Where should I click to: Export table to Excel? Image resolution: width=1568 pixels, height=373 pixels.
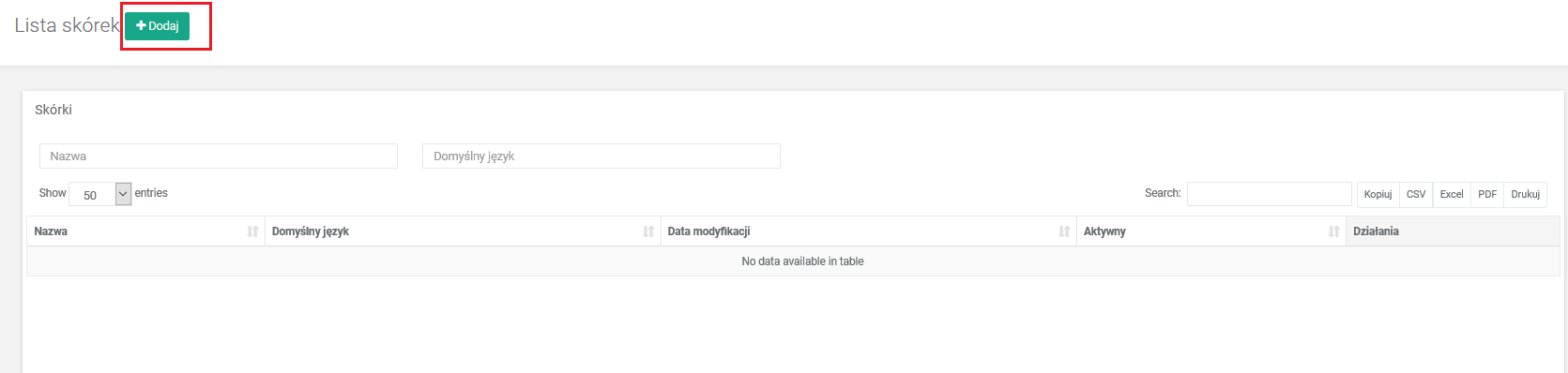click(1452, 194)
